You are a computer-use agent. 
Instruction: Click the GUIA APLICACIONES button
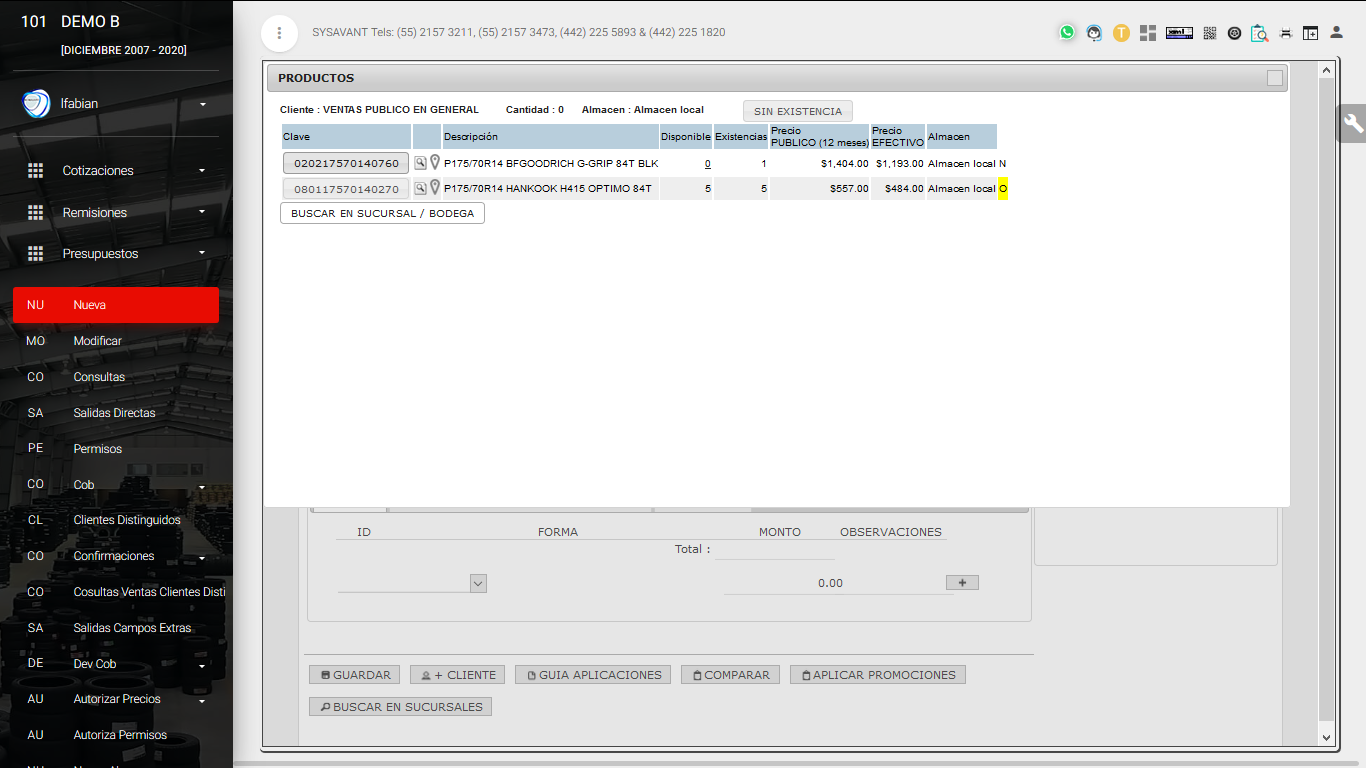[x=593, y=675]
